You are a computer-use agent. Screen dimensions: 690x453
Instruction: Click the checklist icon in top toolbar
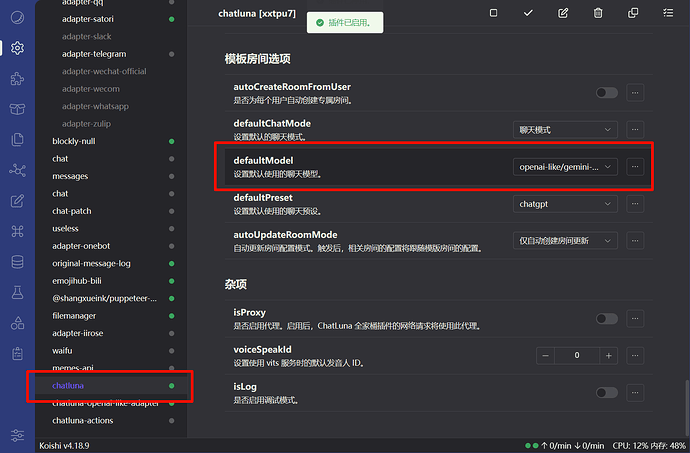point(668,13)
